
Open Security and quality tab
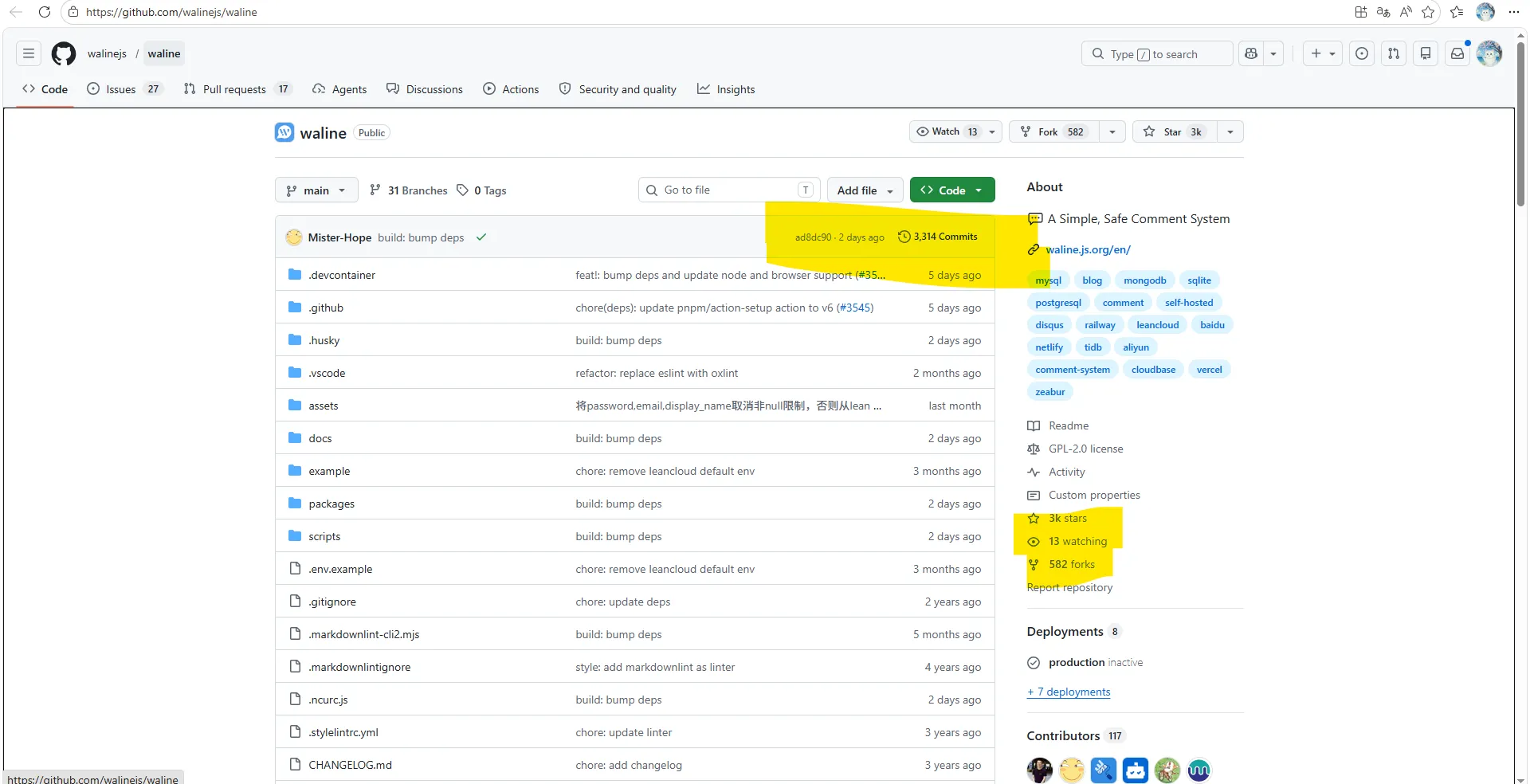click(x=618, y=89)
